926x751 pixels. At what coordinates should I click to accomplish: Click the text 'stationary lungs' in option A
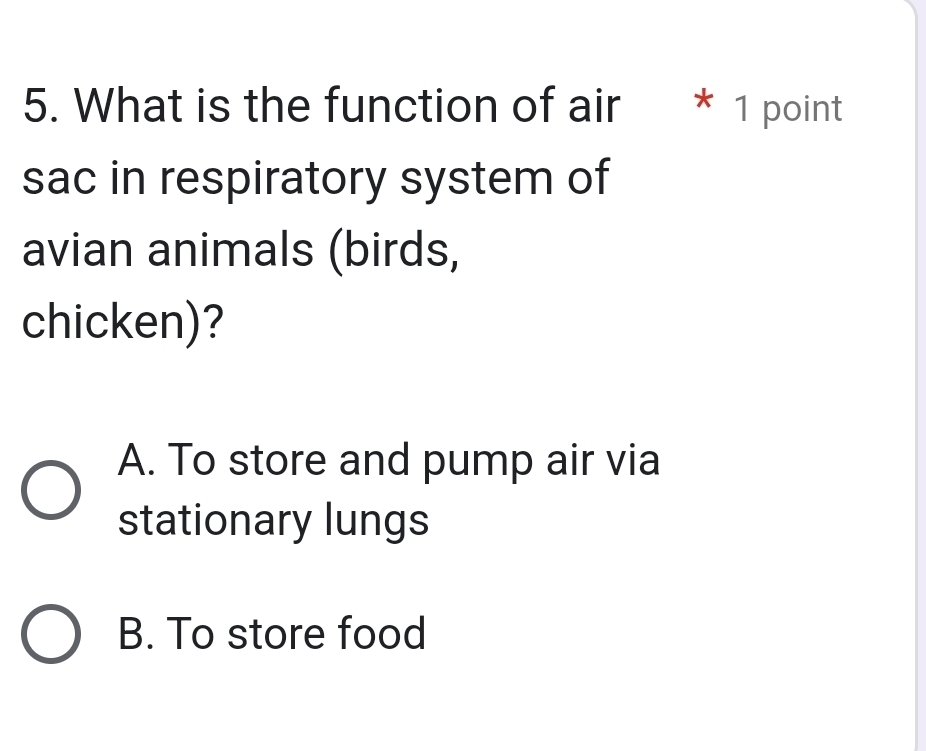click(x=272, y=520)
